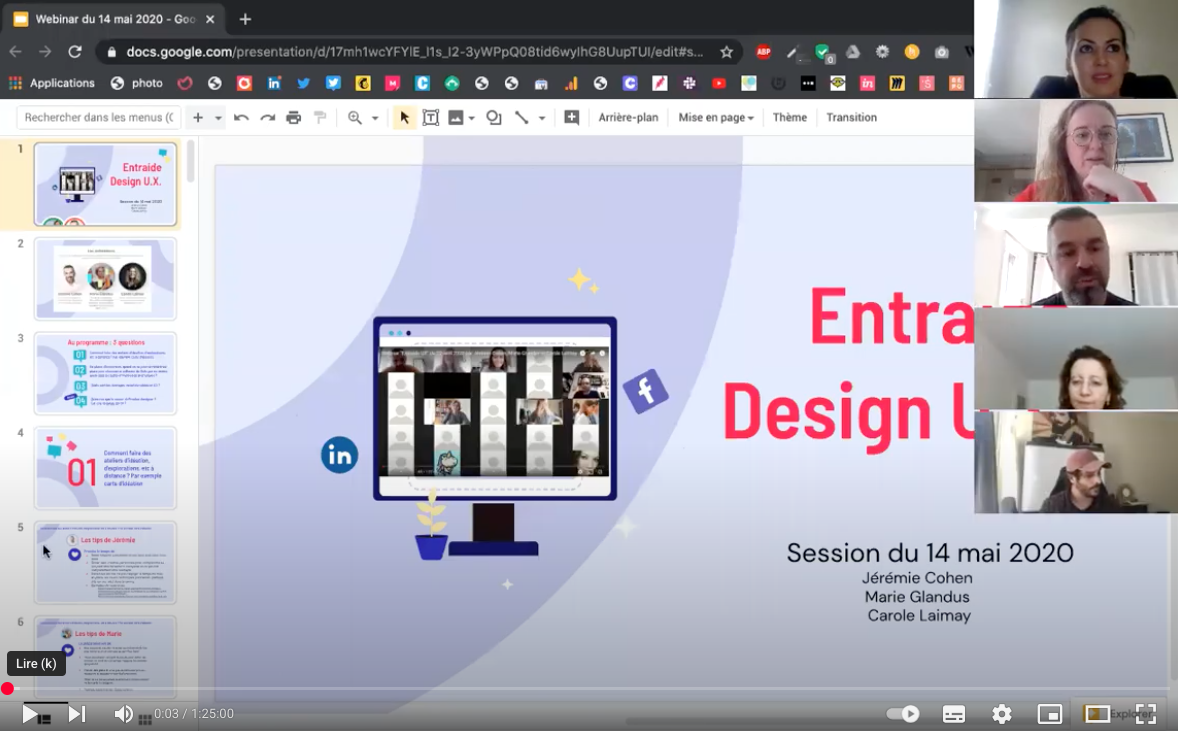Open the gear extension icon
The image size is (1178, 731).
coord(882,52)
